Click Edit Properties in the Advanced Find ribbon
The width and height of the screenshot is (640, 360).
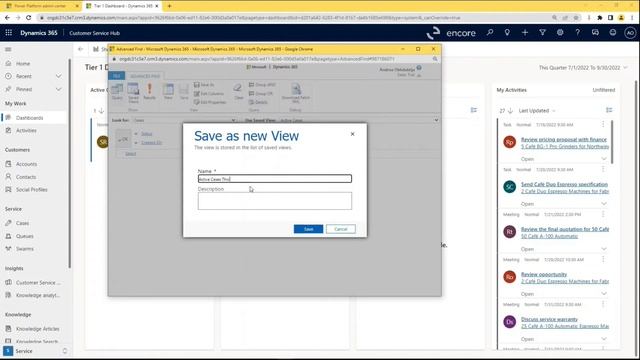pos(210,102)
